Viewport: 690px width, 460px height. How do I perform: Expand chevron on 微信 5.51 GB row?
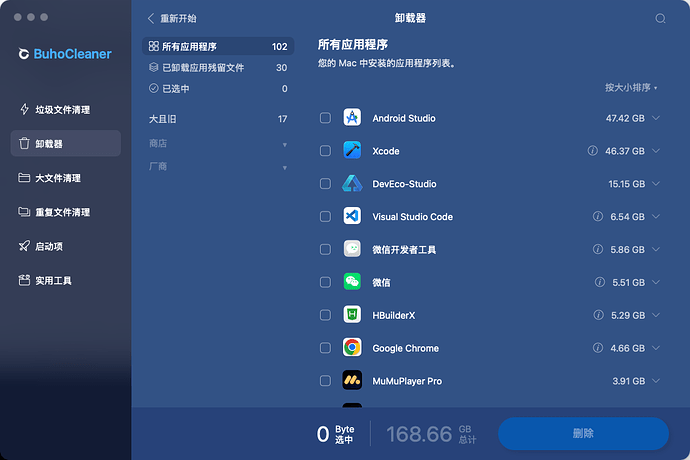point(656,282)
